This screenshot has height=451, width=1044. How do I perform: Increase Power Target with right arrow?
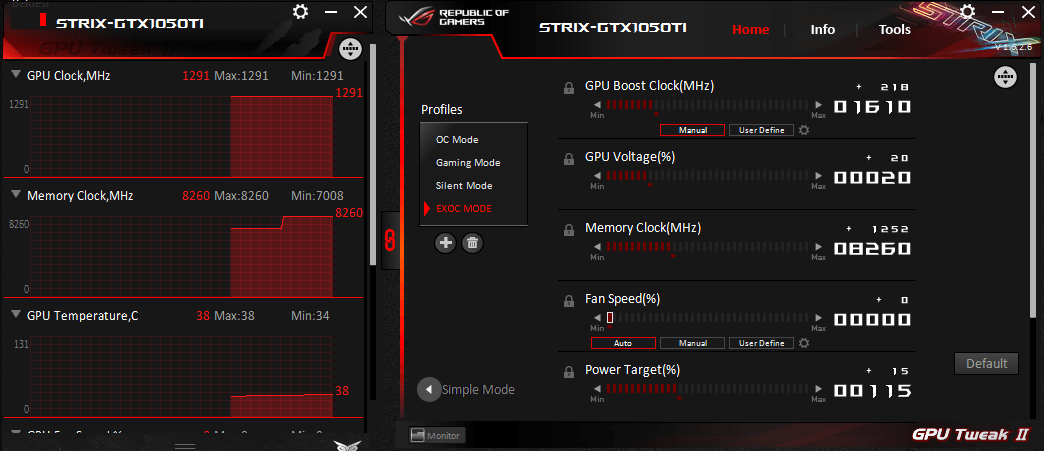(818, 388)
